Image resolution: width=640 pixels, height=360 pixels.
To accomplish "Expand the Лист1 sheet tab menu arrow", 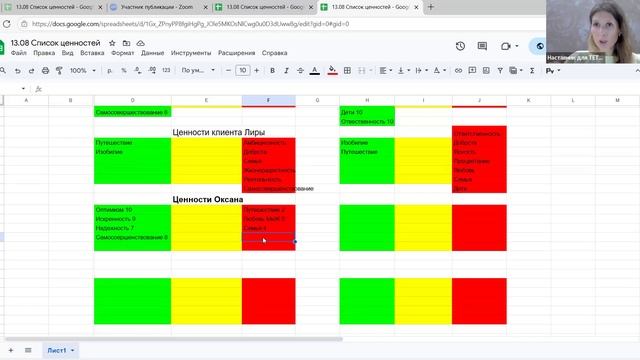I will click(72, 350).
